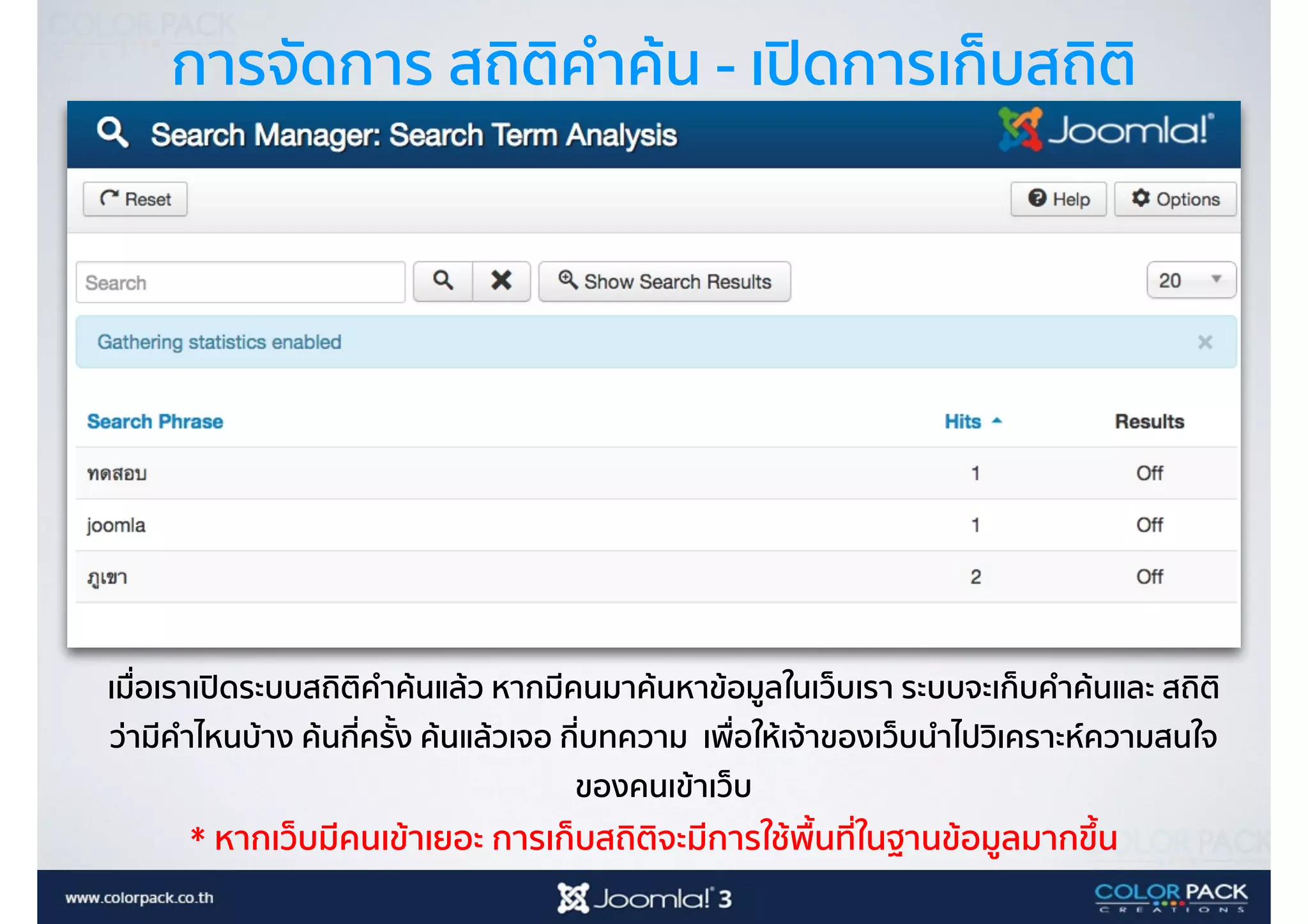1308x924 pixels.
Task: Click Results 'Off' in the joomla row
Action: click(1150, 525)
